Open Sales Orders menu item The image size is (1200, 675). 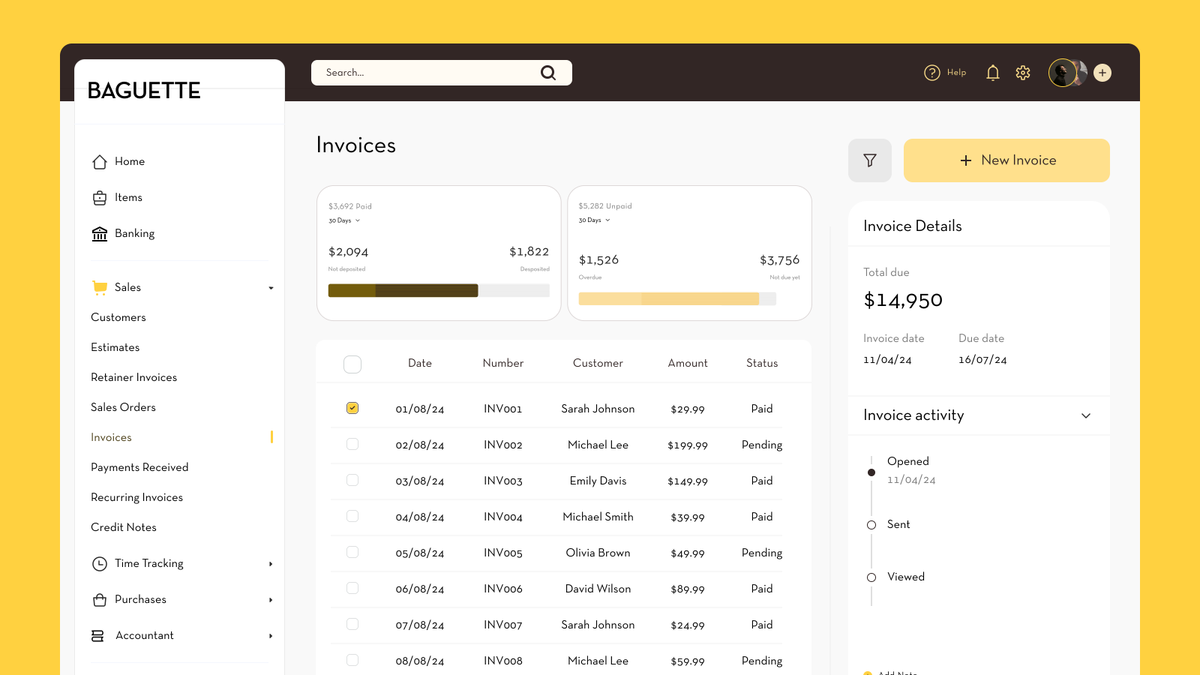coord(123,408)
